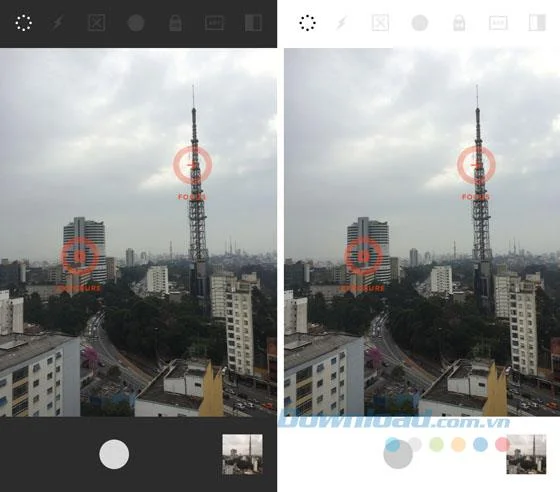
Task: Tap the red EXPOSURE ring in light camera
Action: click(x=363, y=256)
